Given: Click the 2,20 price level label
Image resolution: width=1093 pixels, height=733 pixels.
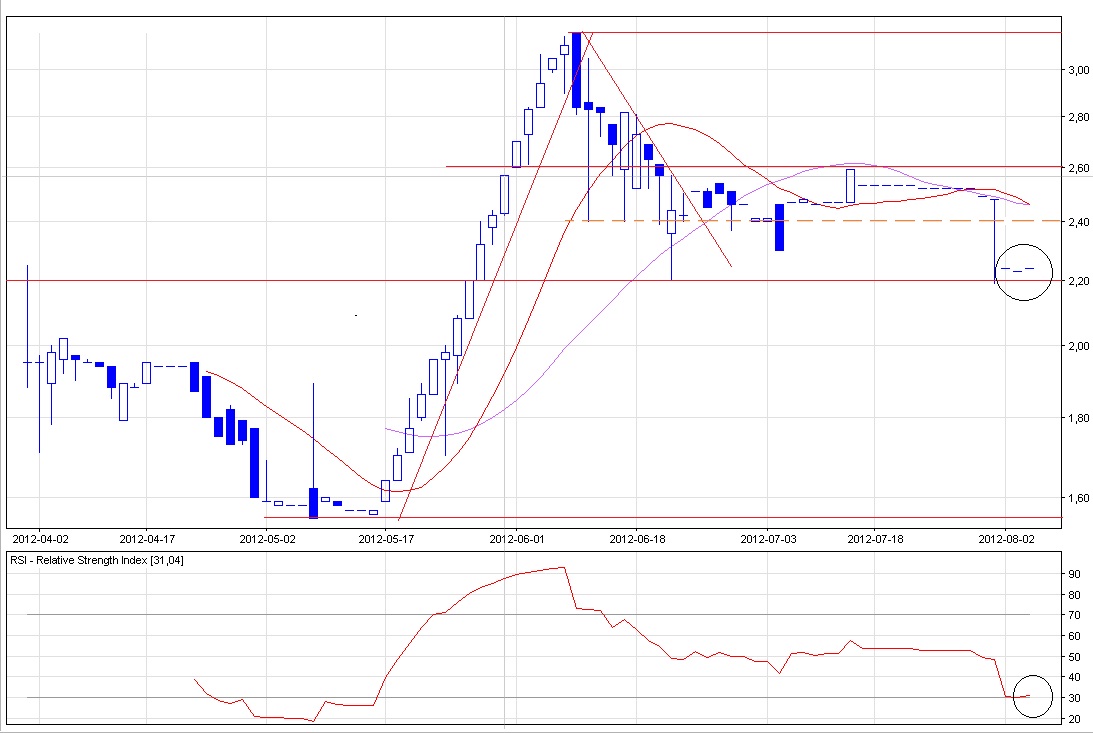Looking at the screenshot, I should (x=1076, y=282).
